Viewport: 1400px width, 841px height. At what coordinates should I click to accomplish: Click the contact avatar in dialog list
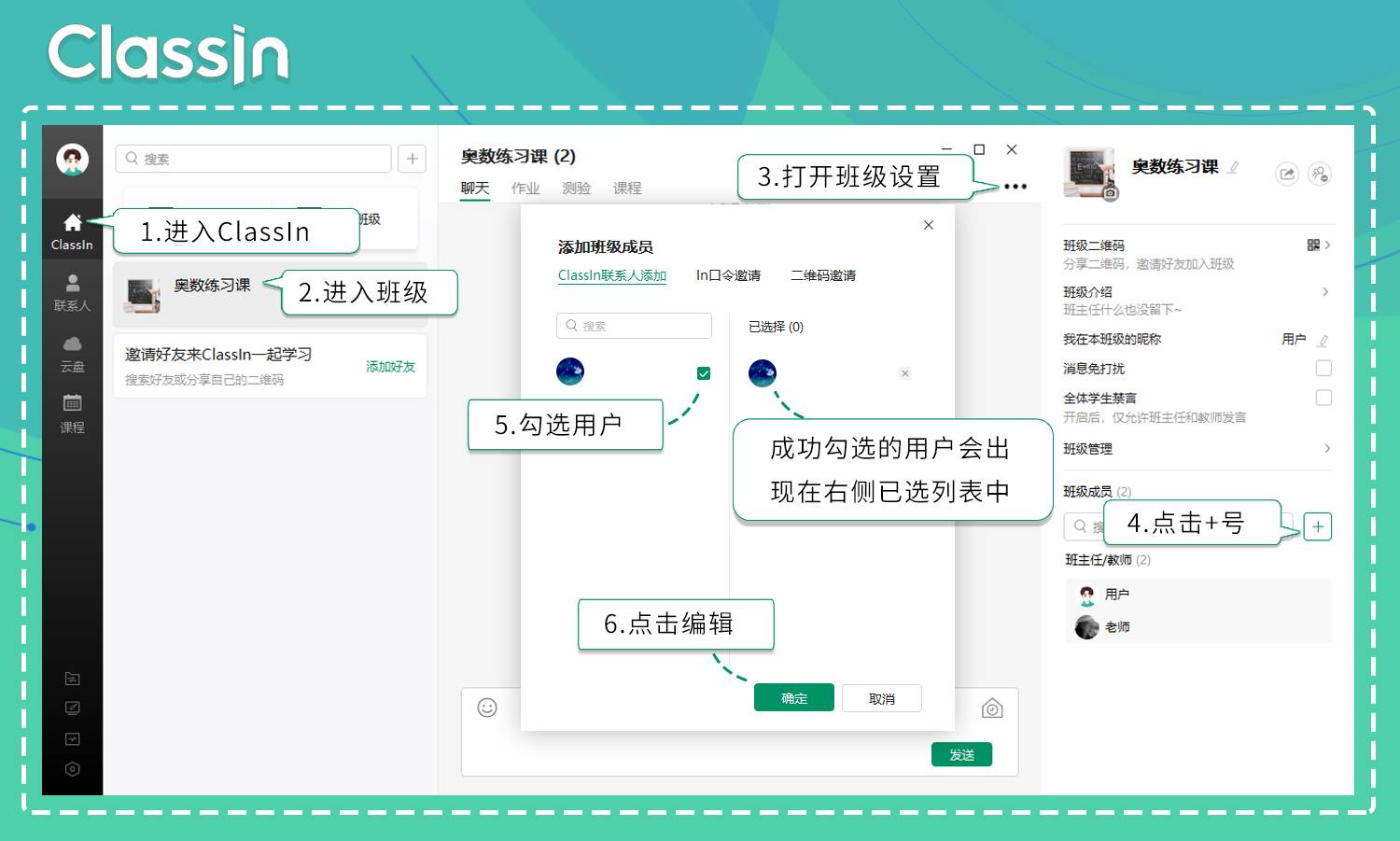click(x=570, y=371)
